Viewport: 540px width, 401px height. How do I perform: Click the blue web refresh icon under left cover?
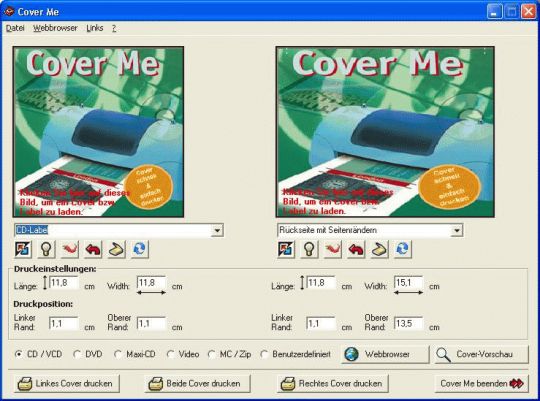(x=139, y=249)
